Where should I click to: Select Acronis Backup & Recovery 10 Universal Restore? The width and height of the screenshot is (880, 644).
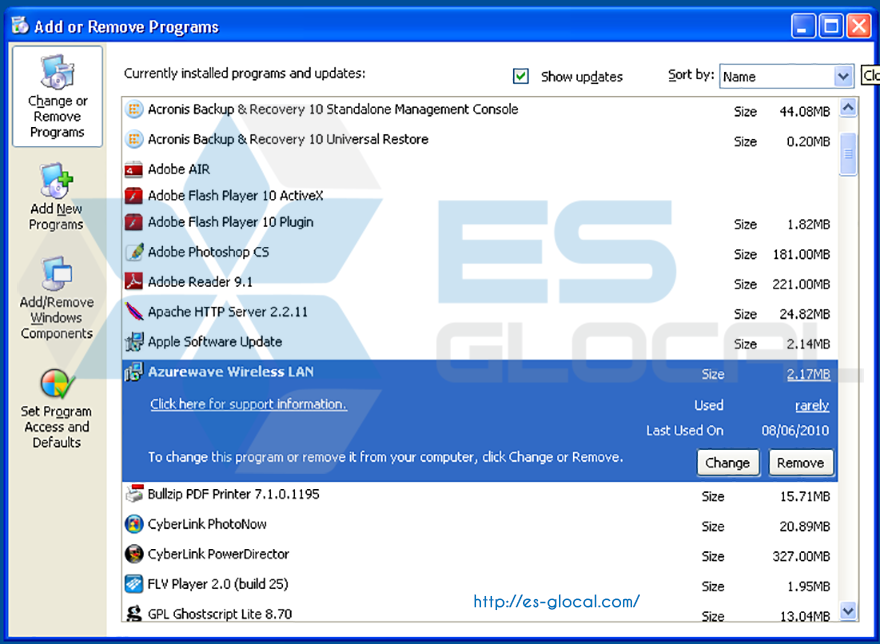point(480,139)
